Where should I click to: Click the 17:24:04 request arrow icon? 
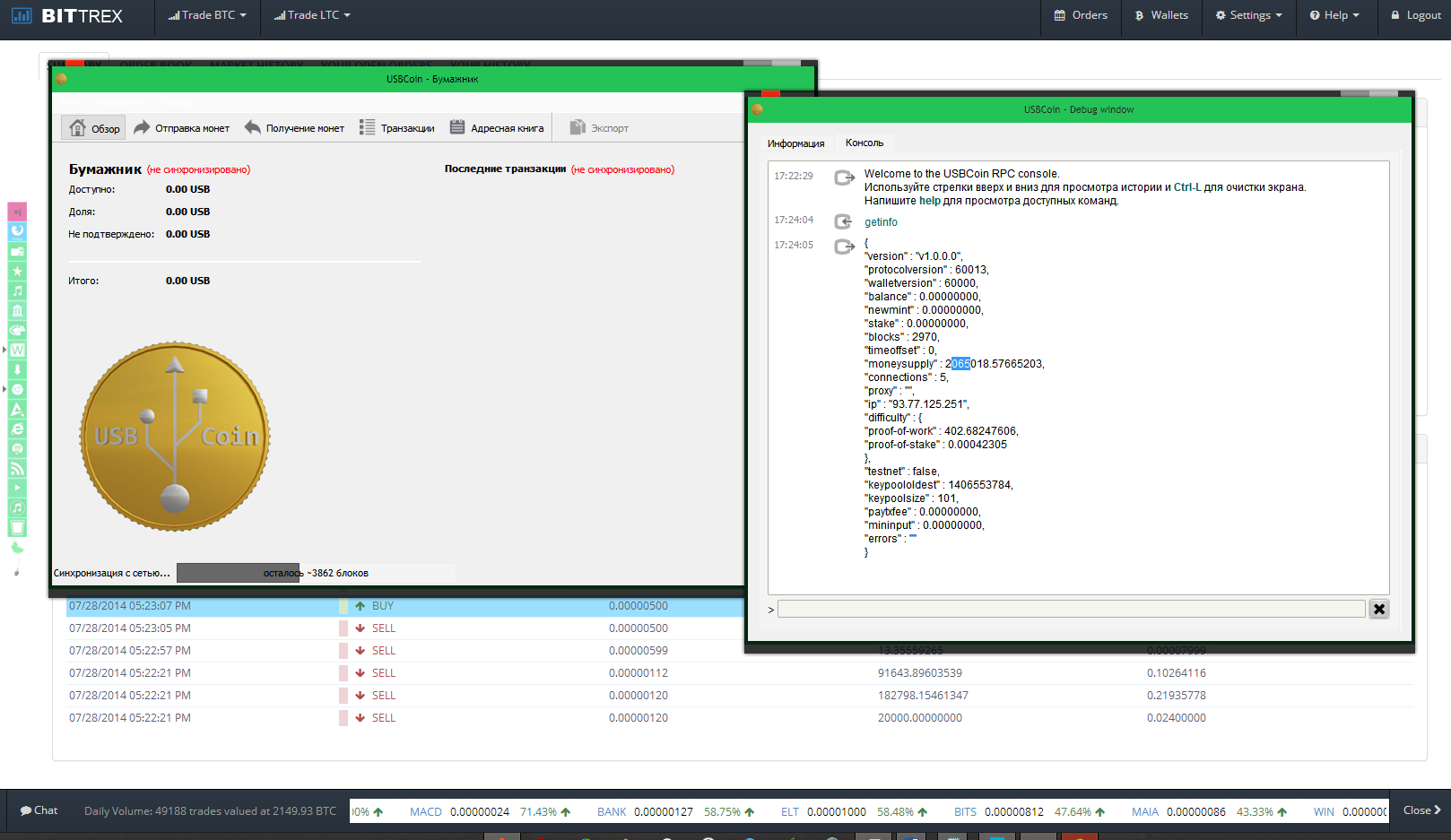pyautogui.click(x=843, y=221)
